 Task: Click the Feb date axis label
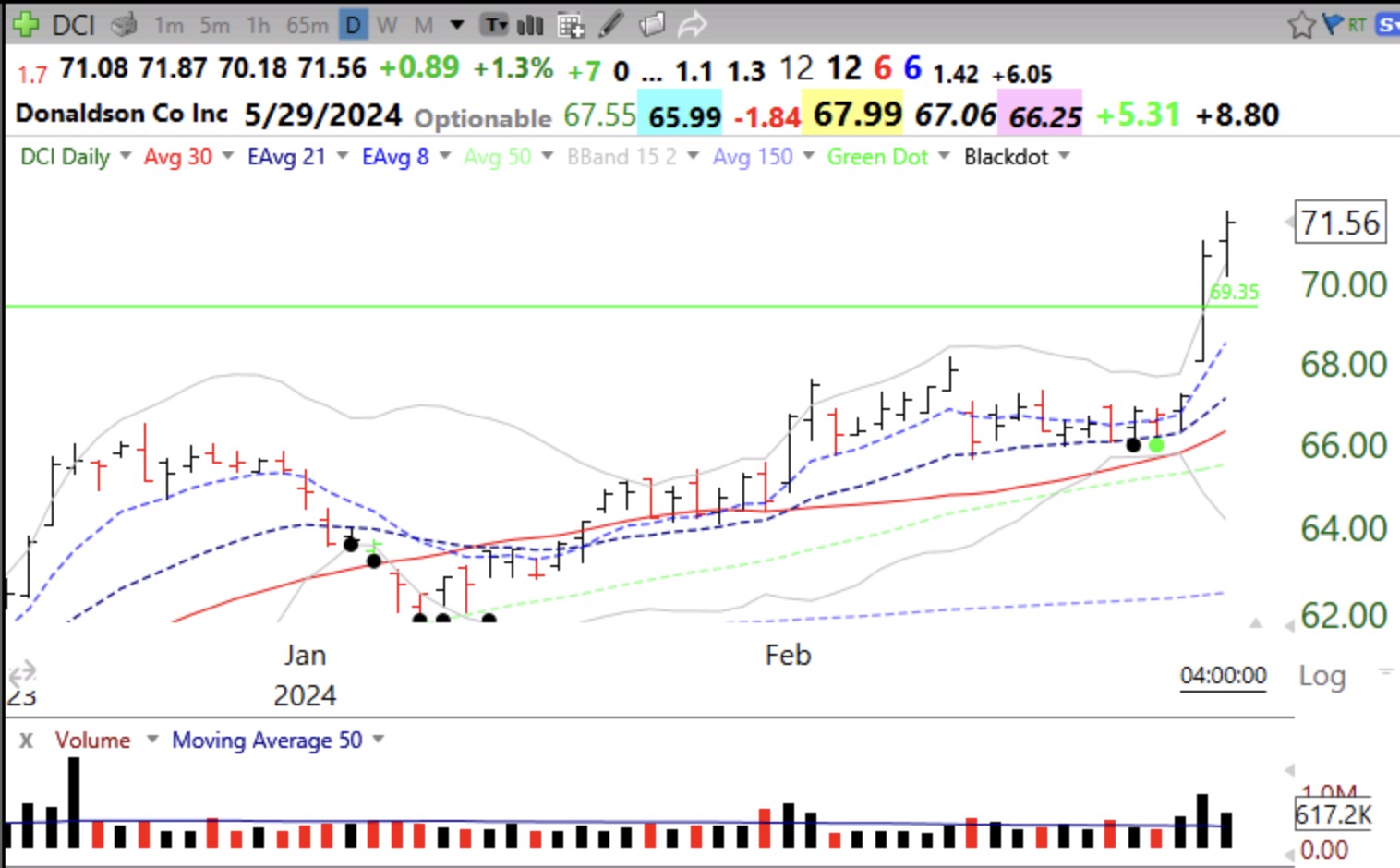click(x=788, y=655)
